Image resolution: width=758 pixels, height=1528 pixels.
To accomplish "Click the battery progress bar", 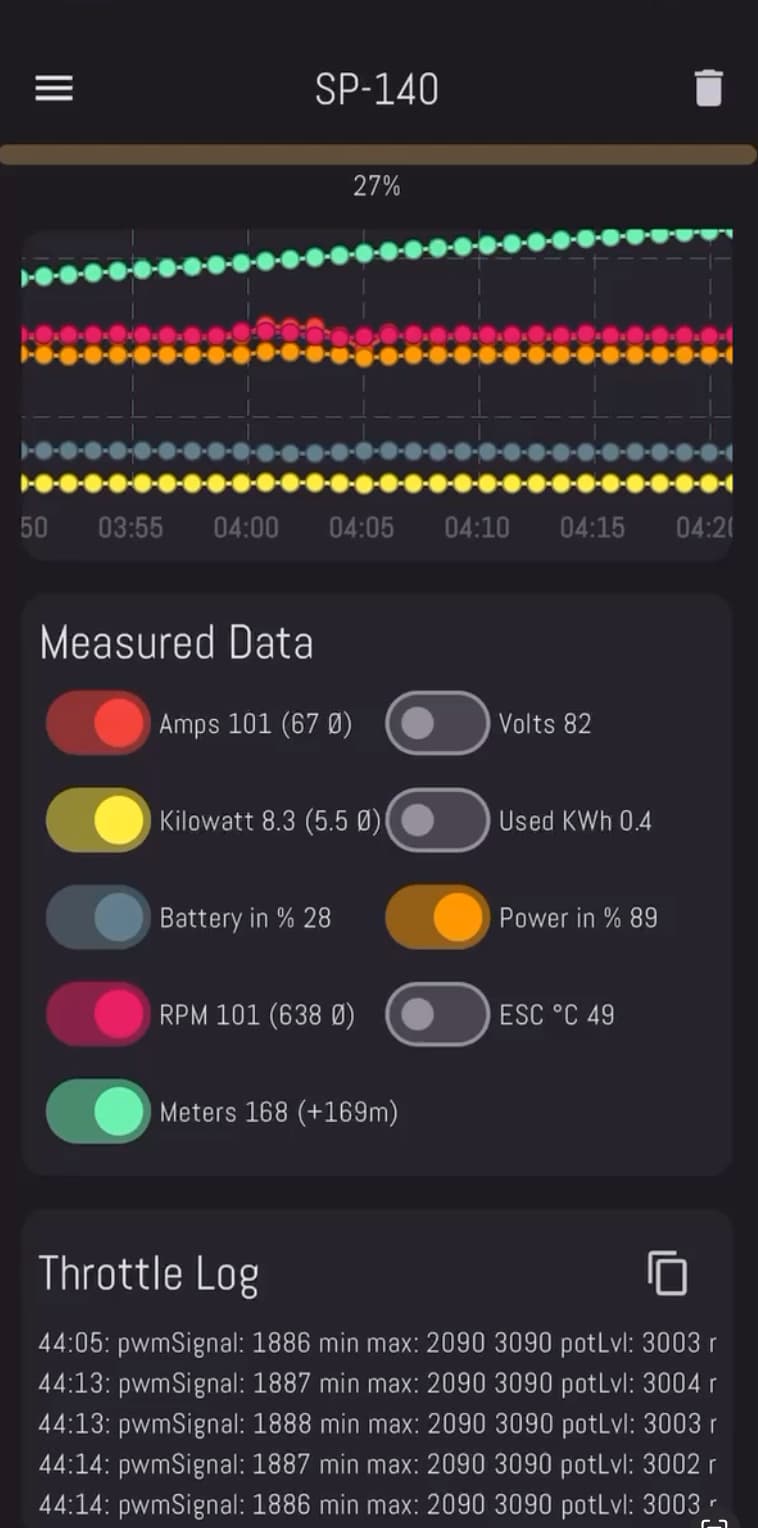I will pyautogui.click(x=378, y=154).
